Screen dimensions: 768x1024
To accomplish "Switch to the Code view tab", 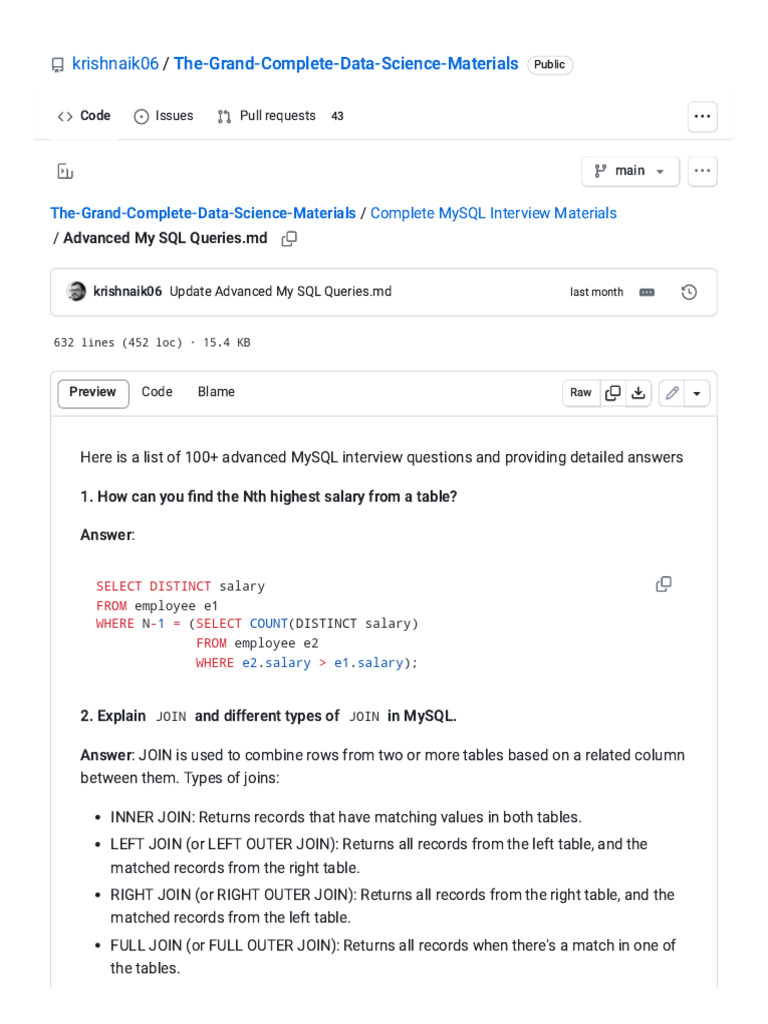I will pos(157,392).
